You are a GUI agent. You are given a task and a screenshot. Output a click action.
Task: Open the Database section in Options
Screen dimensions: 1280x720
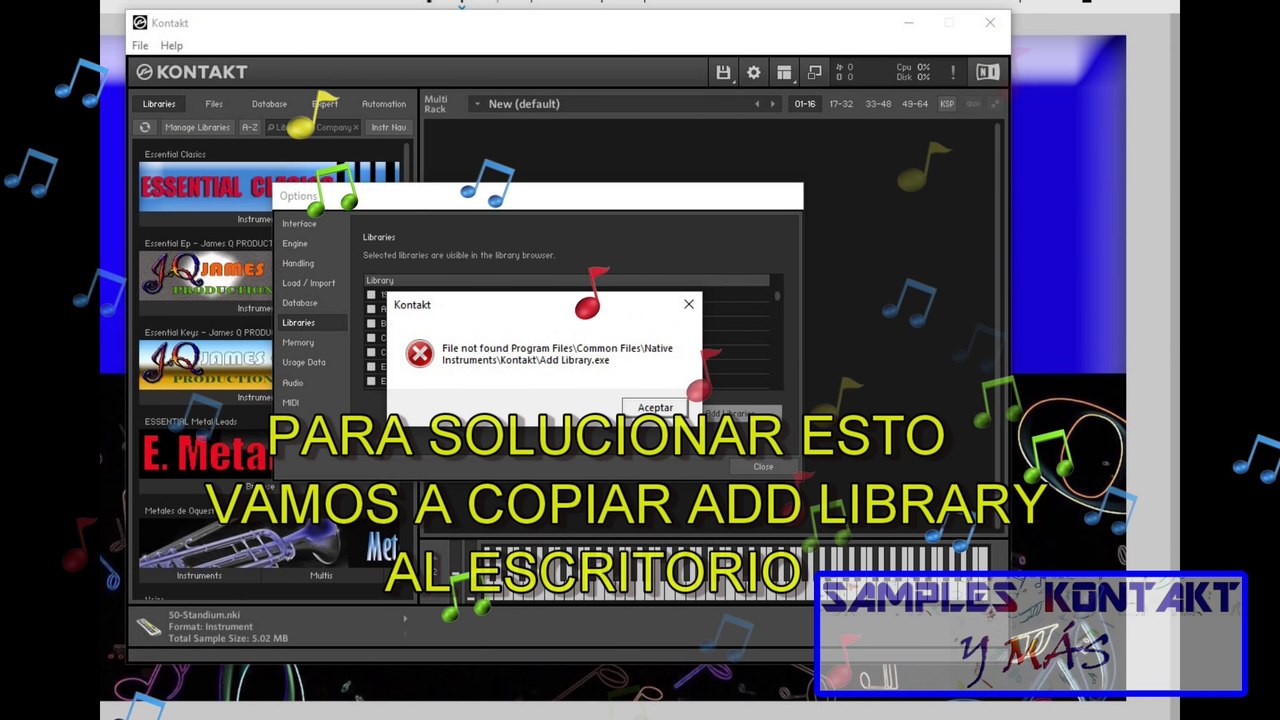300,303
